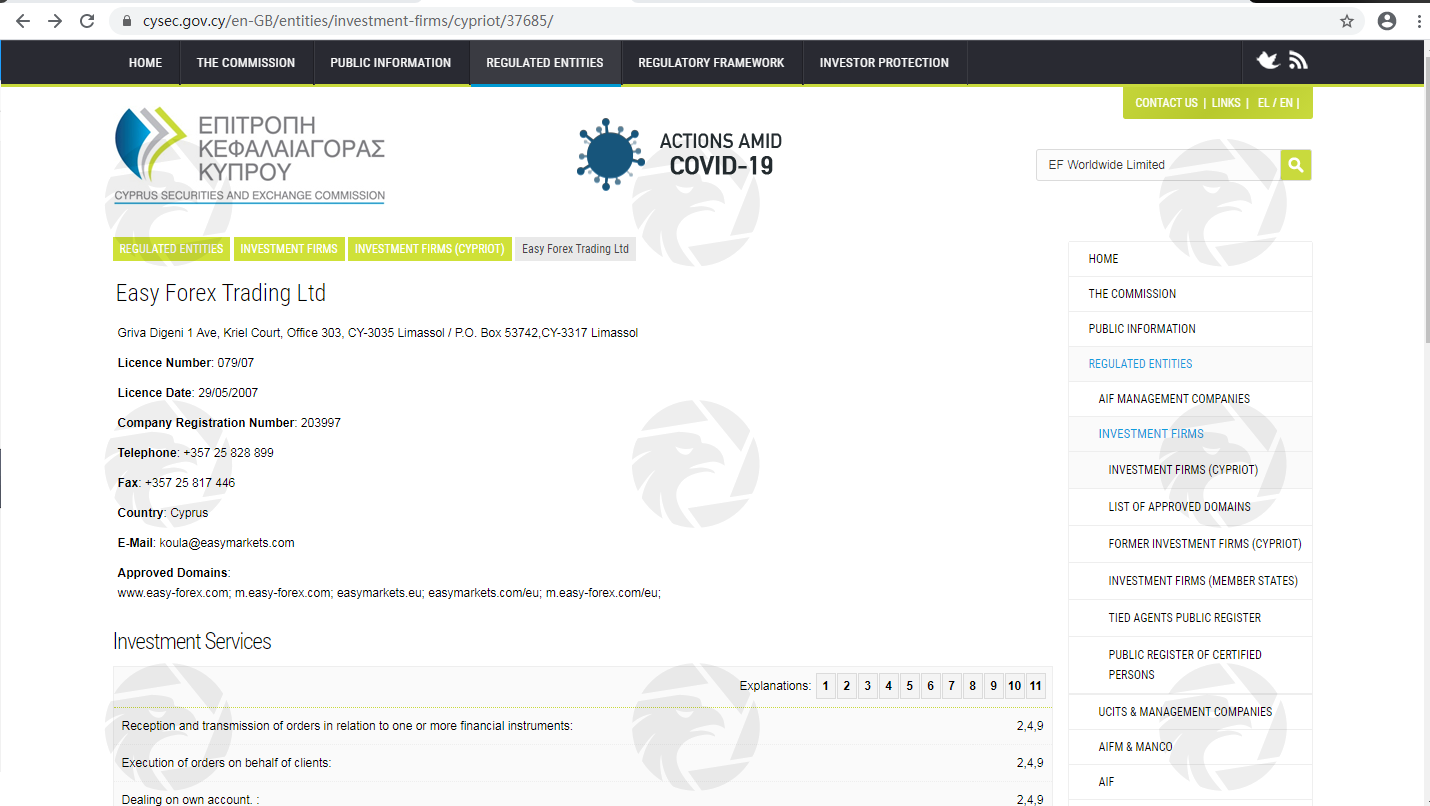Open the CySEC Twitter bird icon
The height and width of the screenshot is (806, 1430).
[x=1268, y=61]
